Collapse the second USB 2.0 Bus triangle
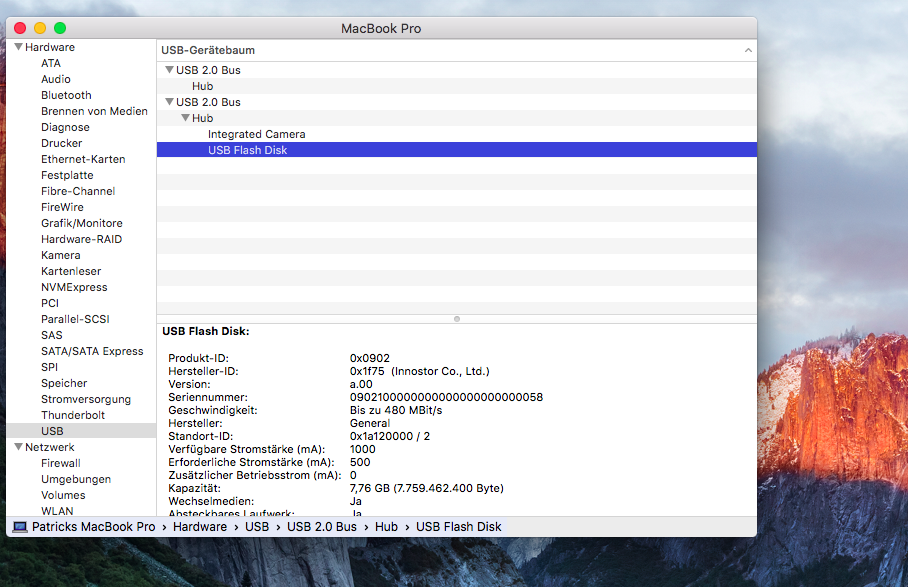Viewport: 908px width, 587px height. tap(170, 102)
